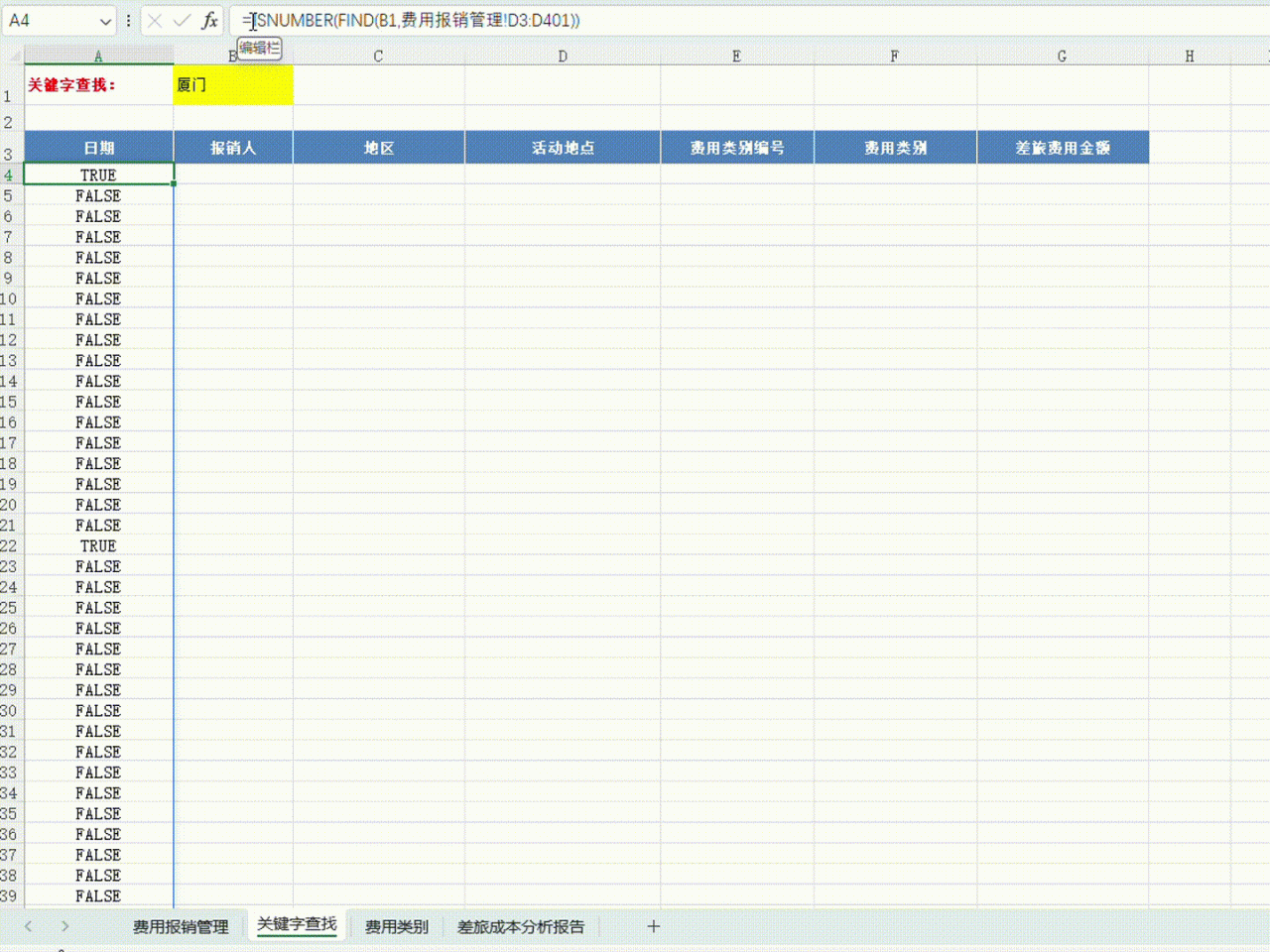
Task: Select the FALSE cell in row 39
Action: click(x=98, y=895)
